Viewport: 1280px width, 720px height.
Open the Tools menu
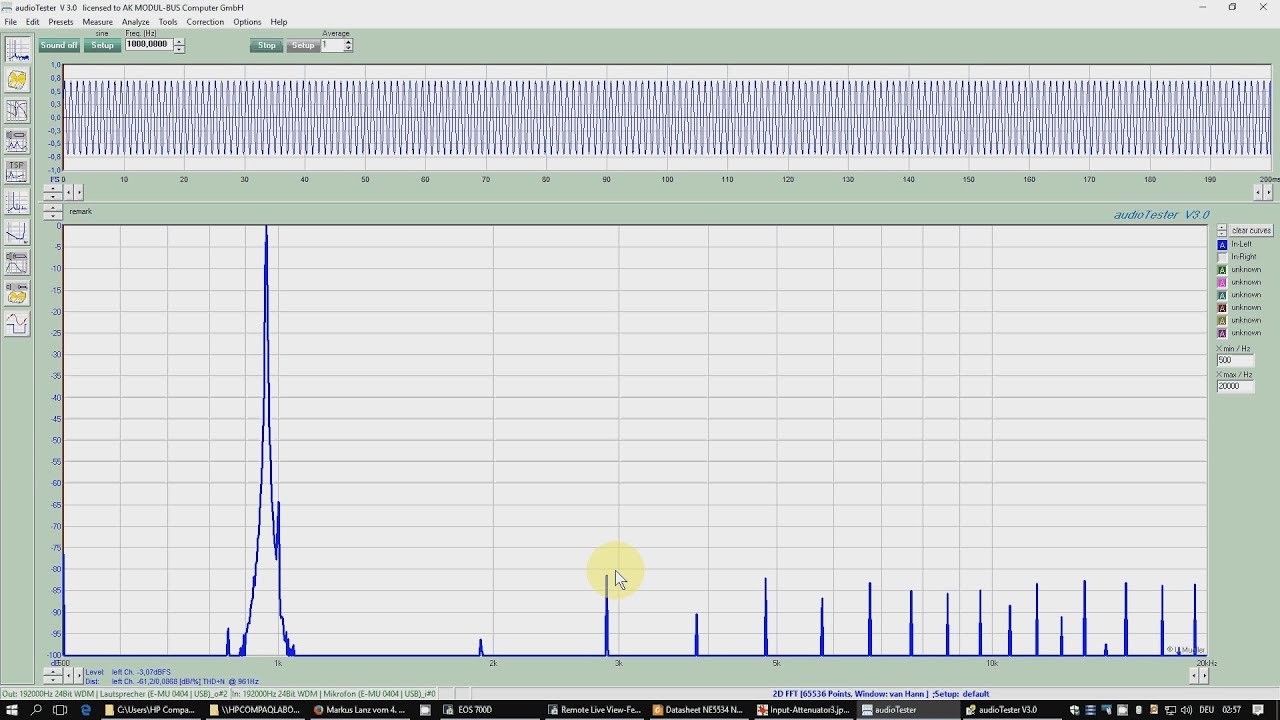coord(168,22)
